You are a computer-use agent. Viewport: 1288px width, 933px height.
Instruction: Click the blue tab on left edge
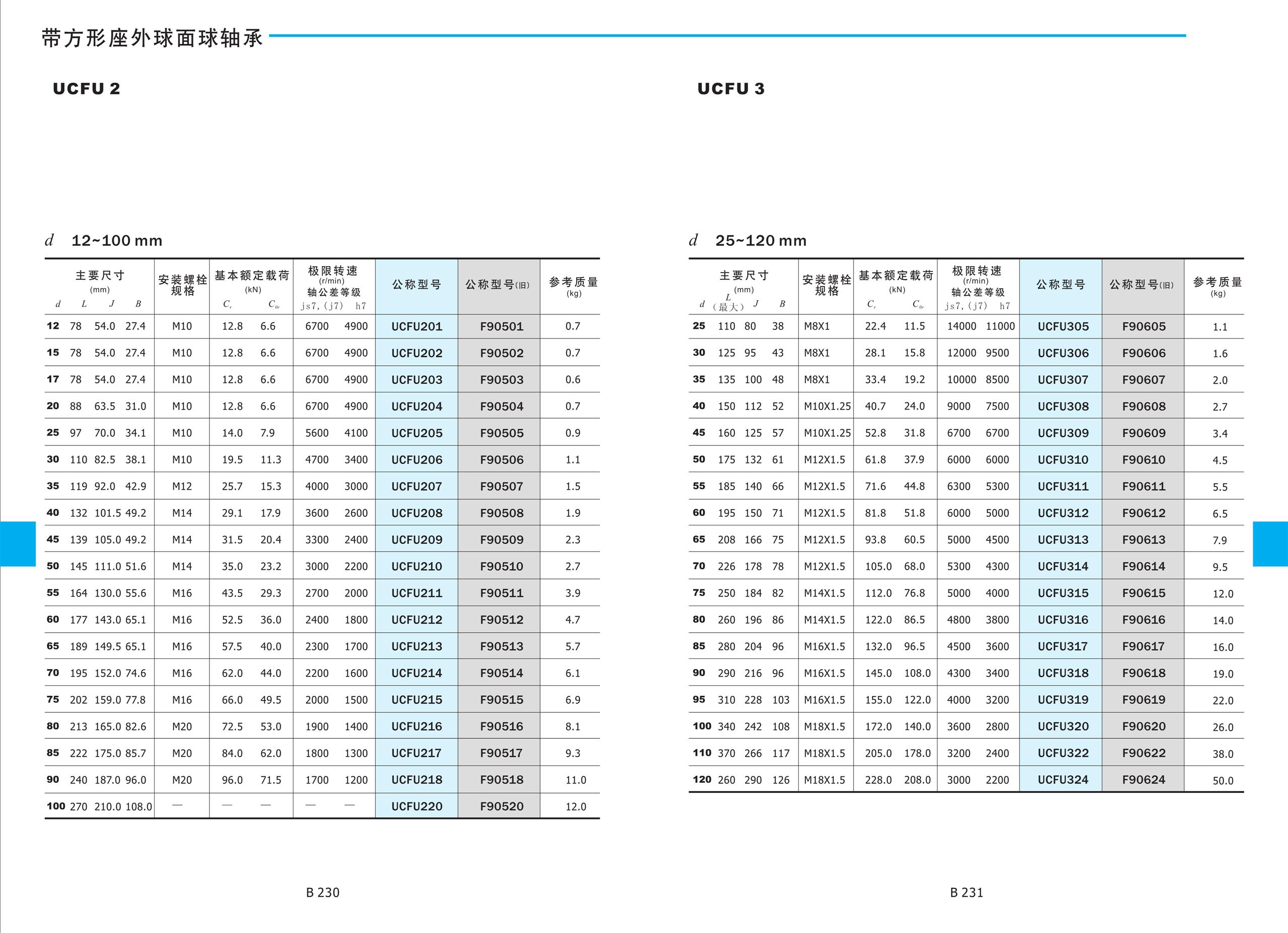pyautogui.click(x=18, y=544)
